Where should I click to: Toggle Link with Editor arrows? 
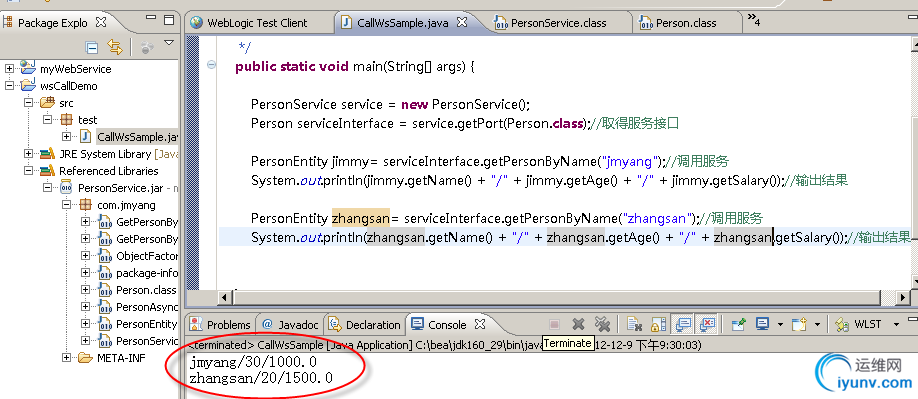tap(115, 47)
